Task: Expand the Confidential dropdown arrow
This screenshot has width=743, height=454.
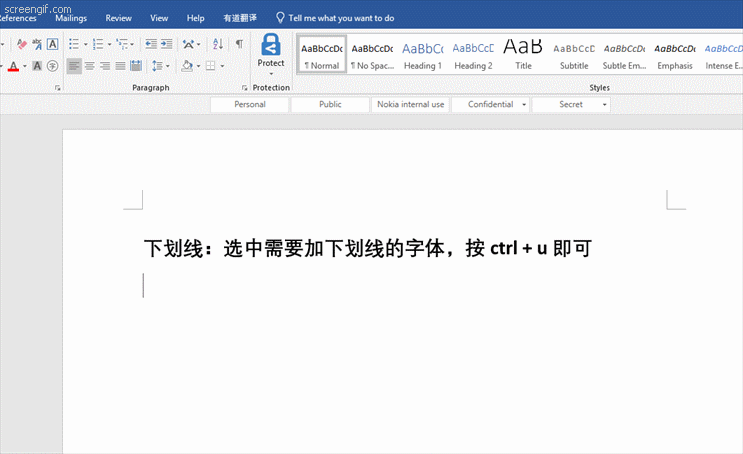Action: 524,105
